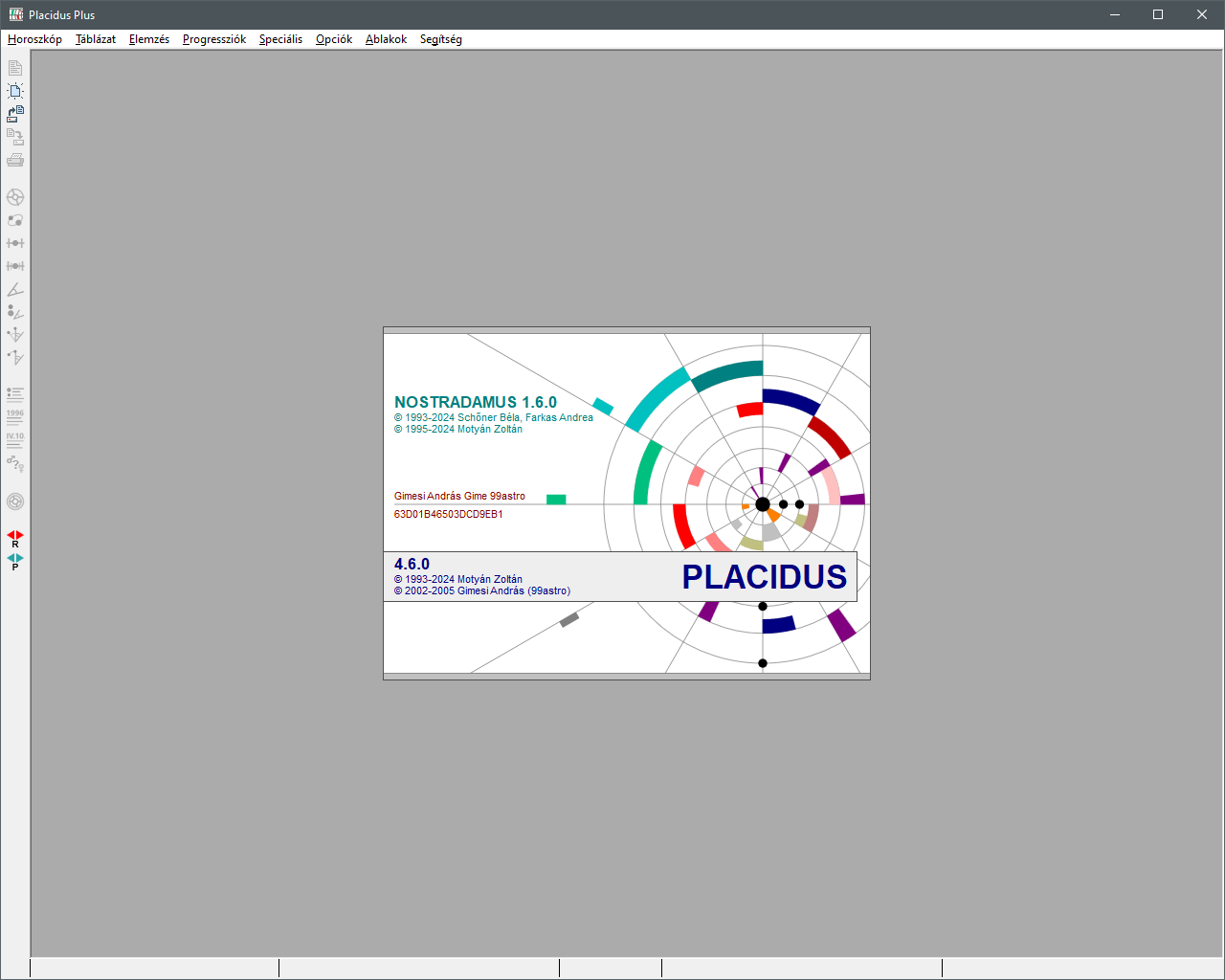The width and height of the screenshot is (1225, 980).
Task: Click the single-bar midpoint axis icon
Action: point(15,243)
